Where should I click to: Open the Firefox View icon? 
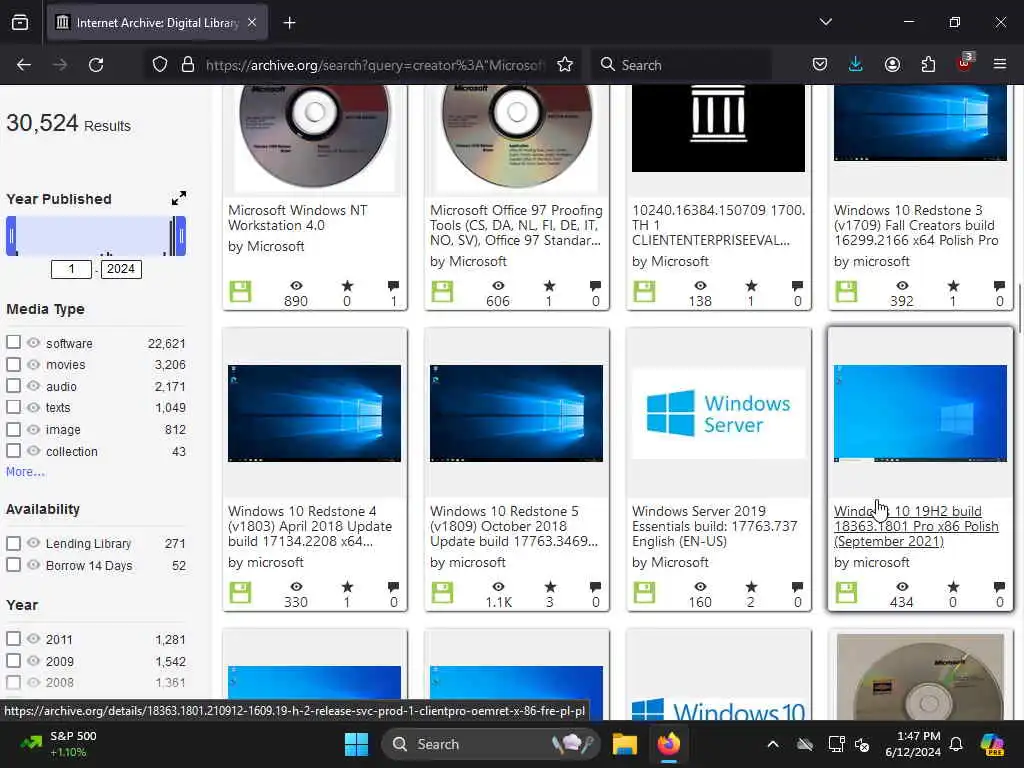[x=20, y=23]
